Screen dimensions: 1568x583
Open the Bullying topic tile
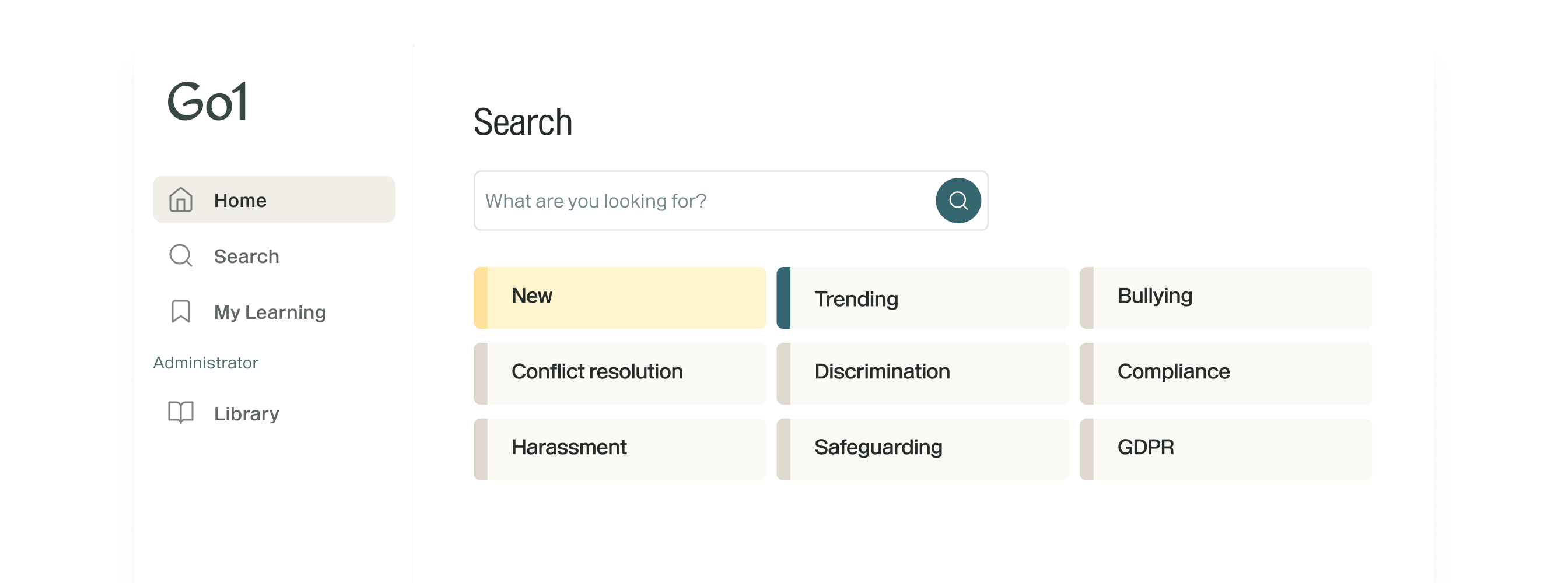(1226, 297)
